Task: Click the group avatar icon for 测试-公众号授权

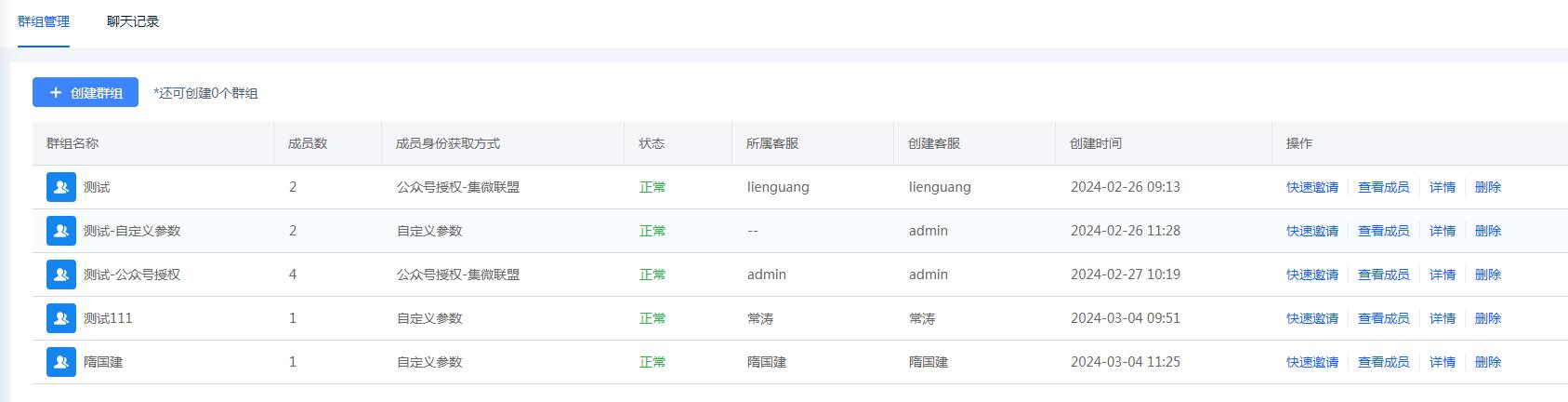Action: pyautogui.click(x=61, y=275)
